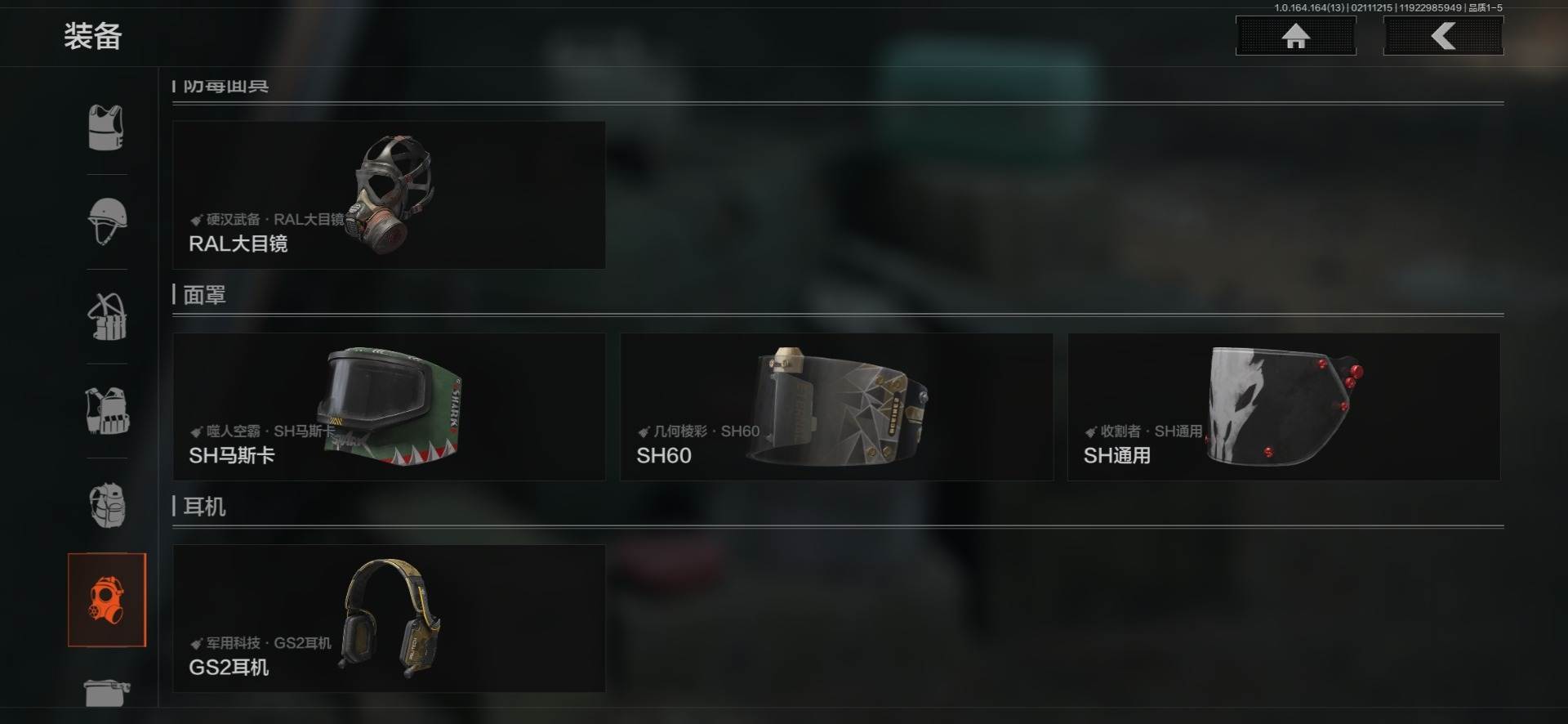Click the 装备 page title

pyautogui.click(x=93, y=36)
